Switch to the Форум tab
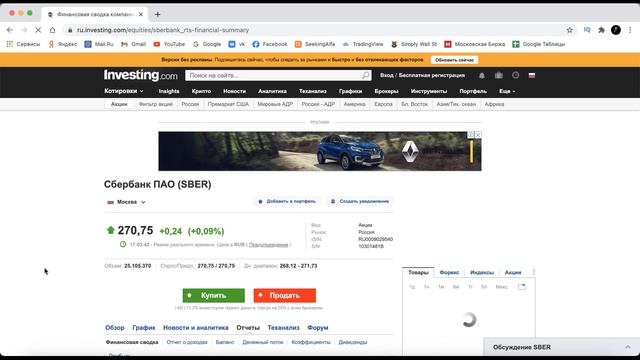The height and width of the screenshot is (360, 640). 318,327
